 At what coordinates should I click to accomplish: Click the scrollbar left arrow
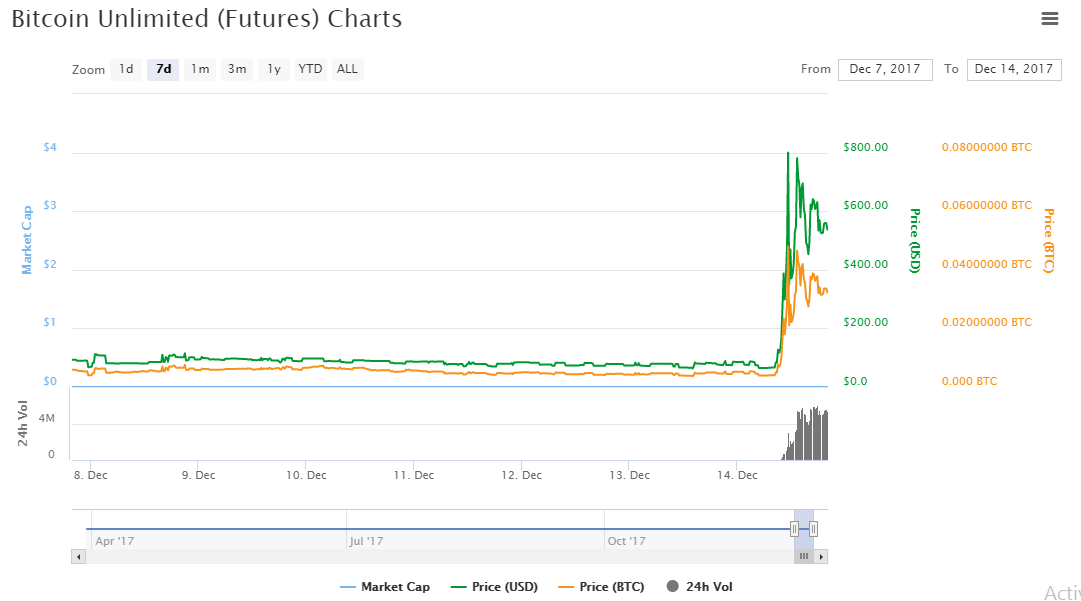(77, 557)
